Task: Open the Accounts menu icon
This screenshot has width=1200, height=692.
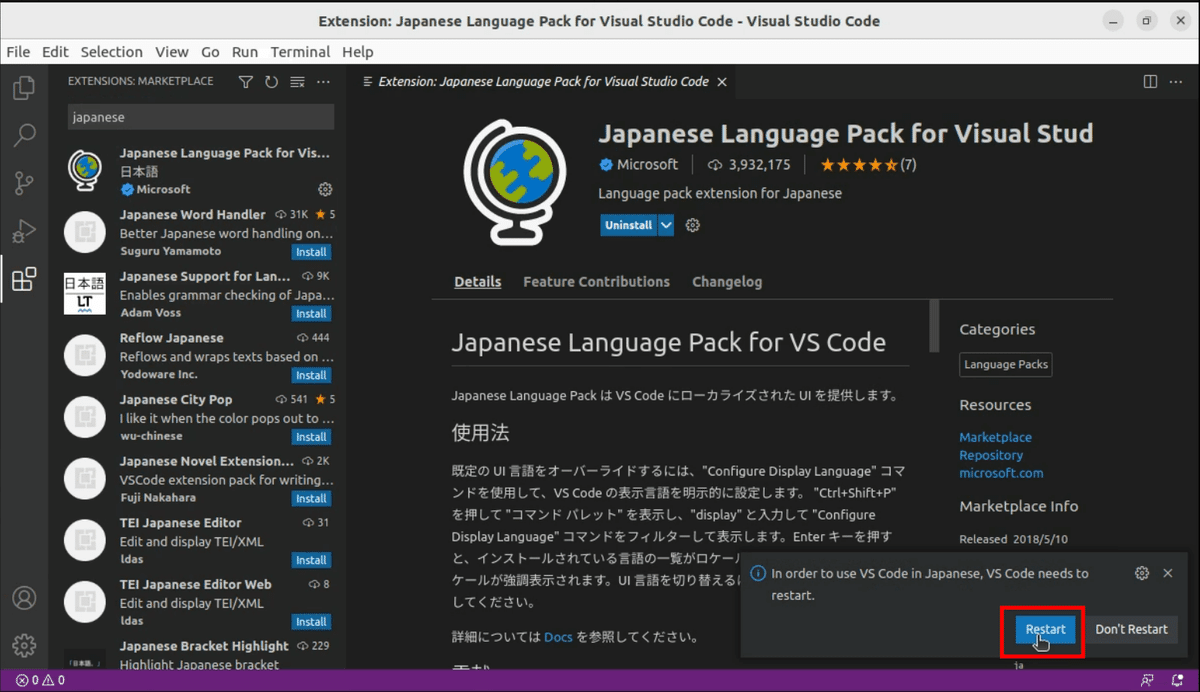Action: (24, 598)
